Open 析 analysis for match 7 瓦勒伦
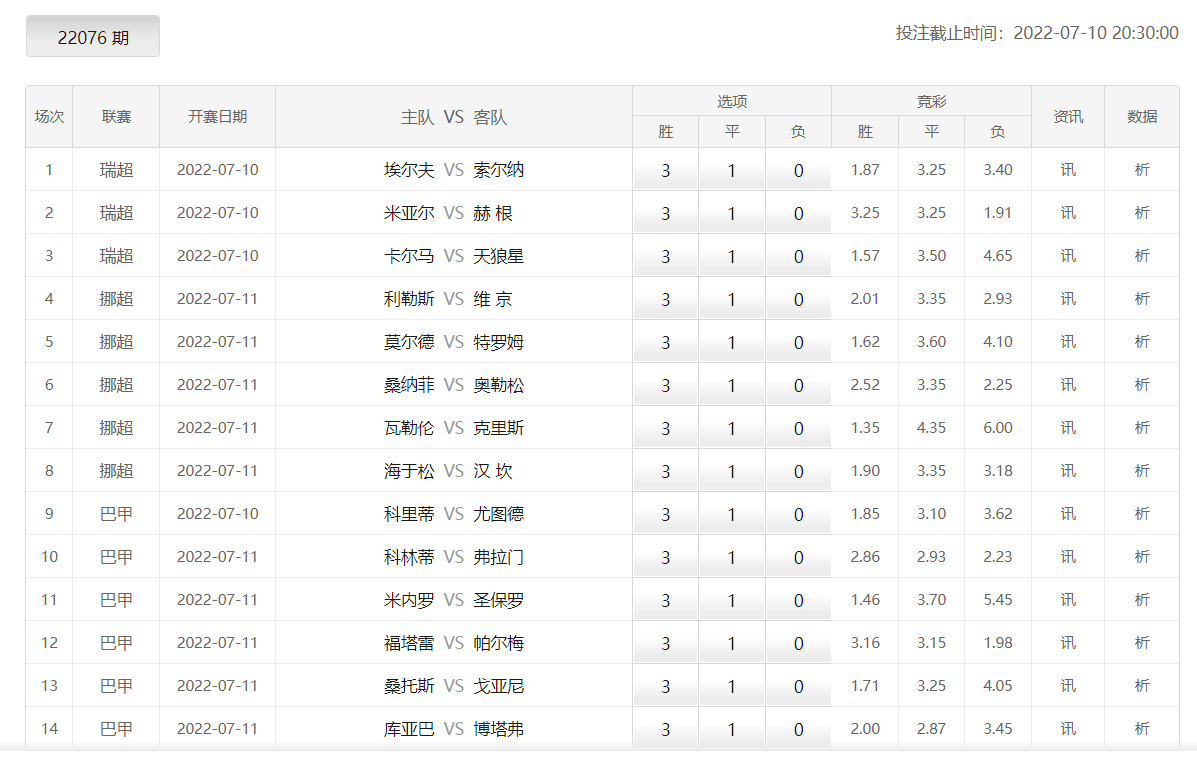The height and width of the screenshot is (759, 1197). (1142, 428)
